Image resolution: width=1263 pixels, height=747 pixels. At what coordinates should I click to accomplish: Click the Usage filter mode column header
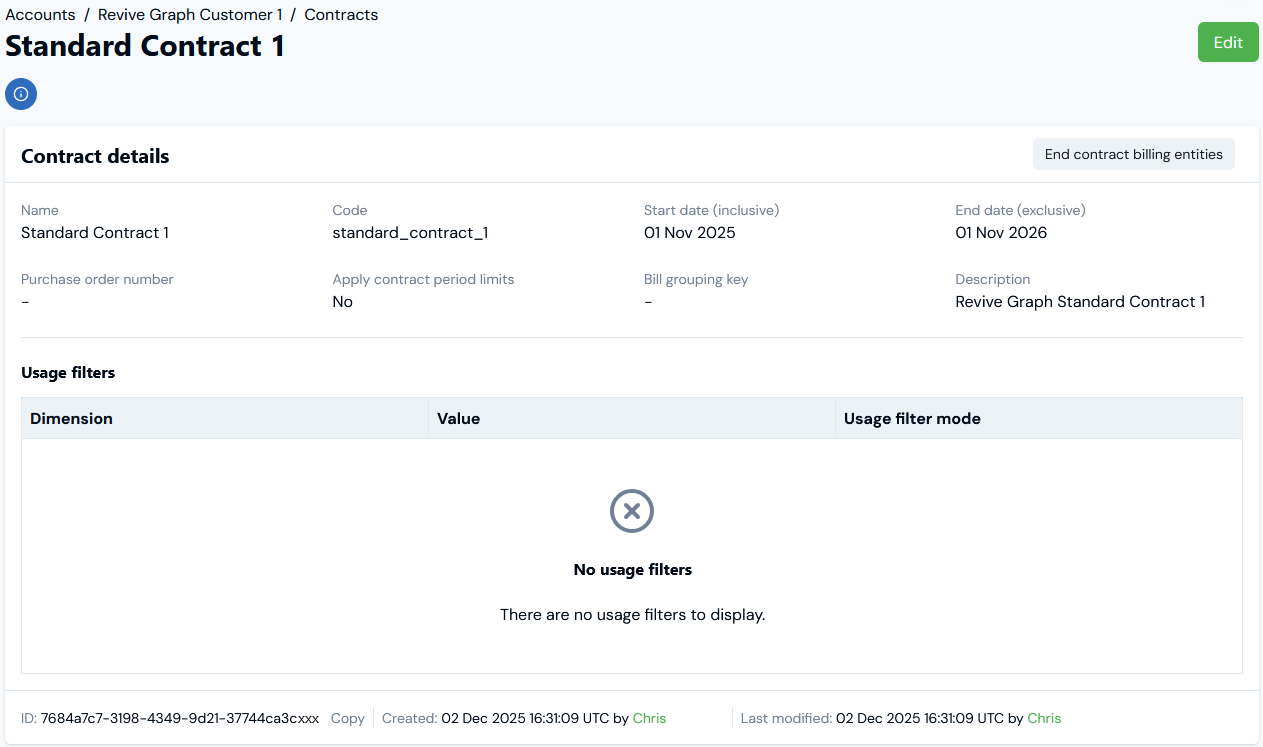pos(912,418)
